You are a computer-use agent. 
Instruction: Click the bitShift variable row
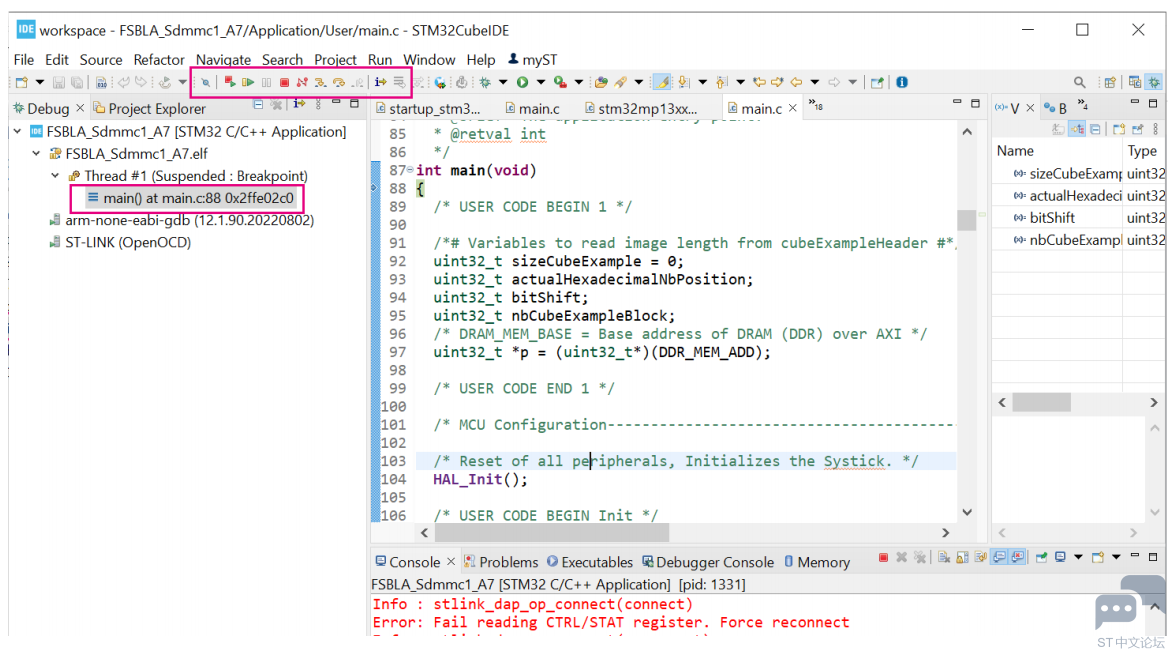point(1079,218)
